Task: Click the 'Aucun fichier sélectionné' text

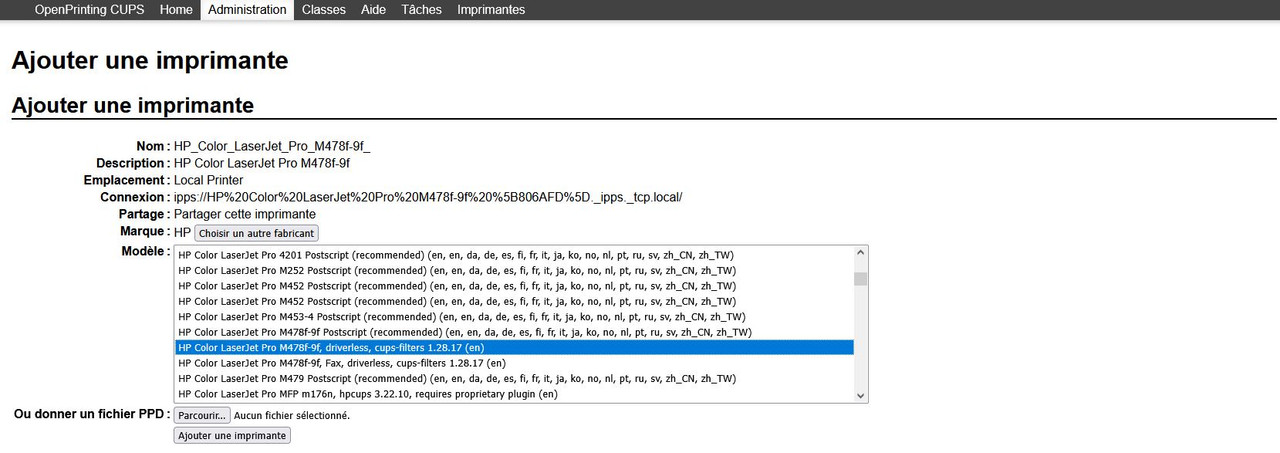Action: [292, 415]
